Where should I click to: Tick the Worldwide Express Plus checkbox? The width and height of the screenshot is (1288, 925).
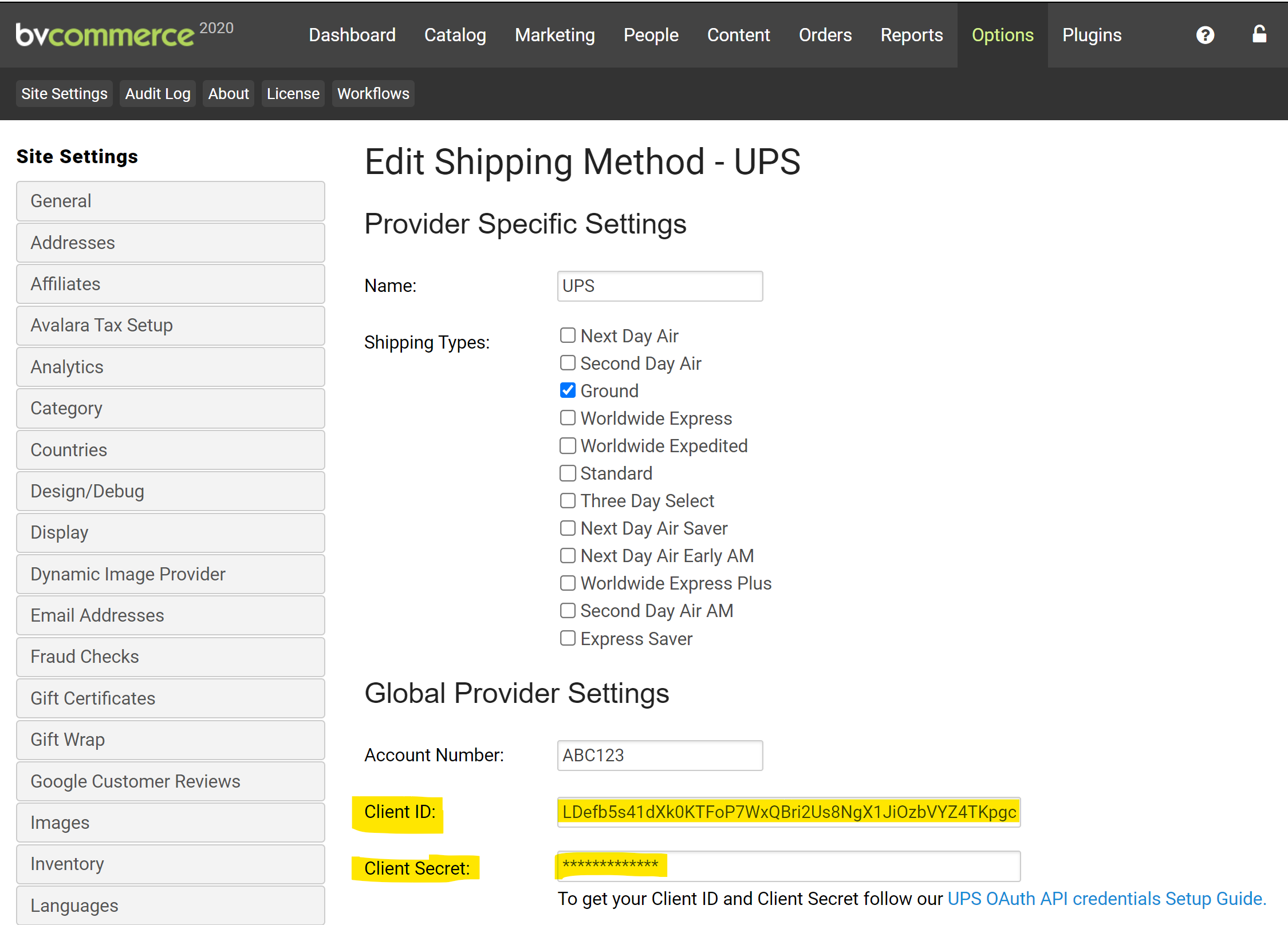(x=568, y=583)
